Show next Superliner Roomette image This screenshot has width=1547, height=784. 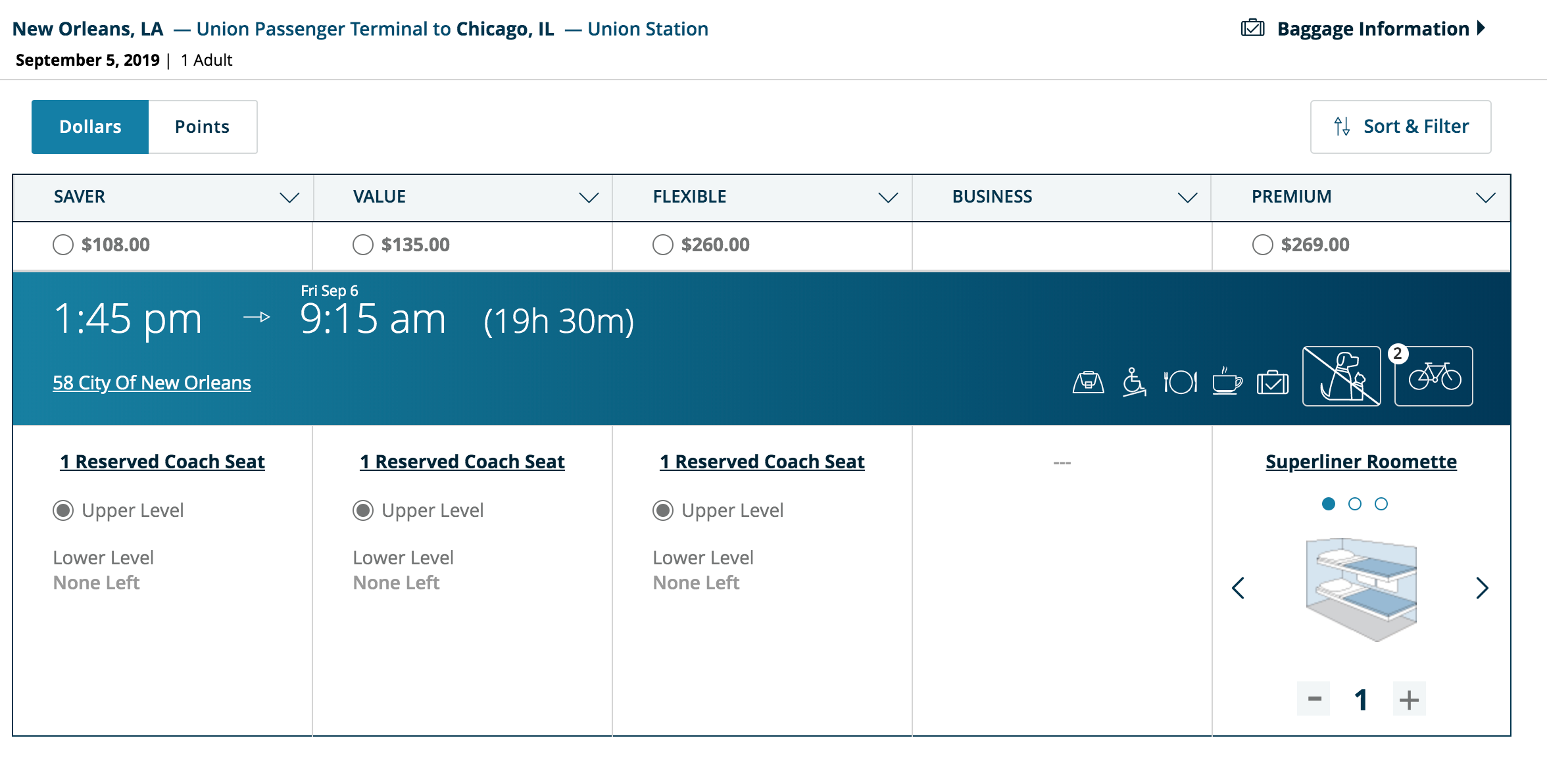(x=1482, y=588)
